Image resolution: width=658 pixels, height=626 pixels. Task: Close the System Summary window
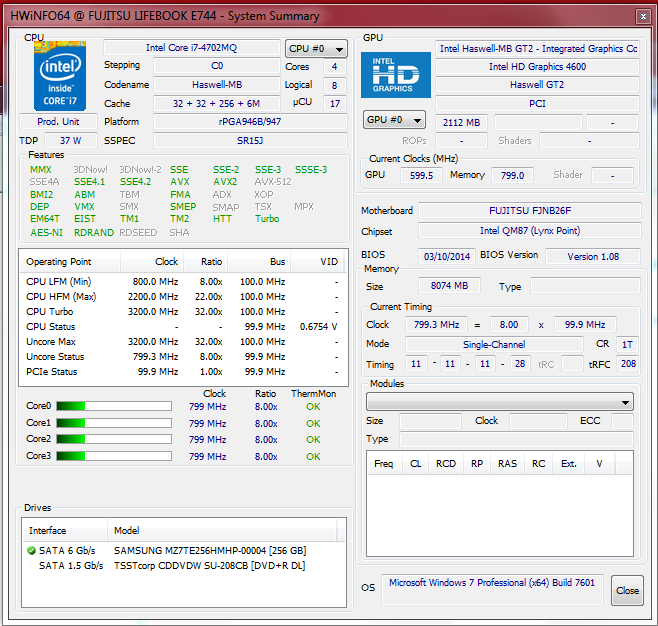tap(643, 16)
